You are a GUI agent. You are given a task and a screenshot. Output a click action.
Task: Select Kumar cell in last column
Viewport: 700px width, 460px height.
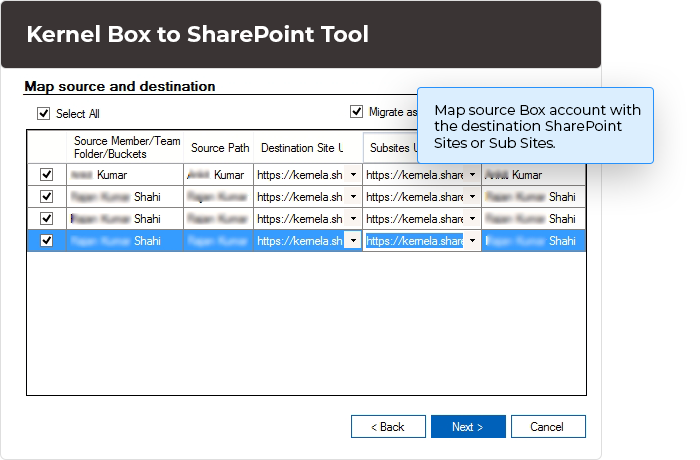click(533, 175)
